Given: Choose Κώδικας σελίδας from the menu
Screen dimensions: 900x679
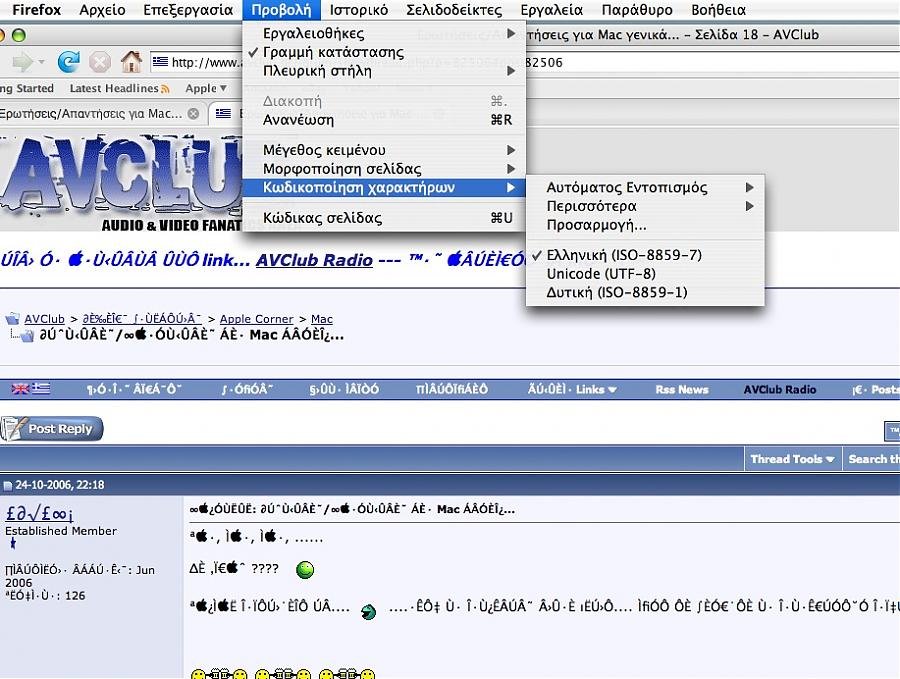Looking at the screenshot, I should coord(322,218).
